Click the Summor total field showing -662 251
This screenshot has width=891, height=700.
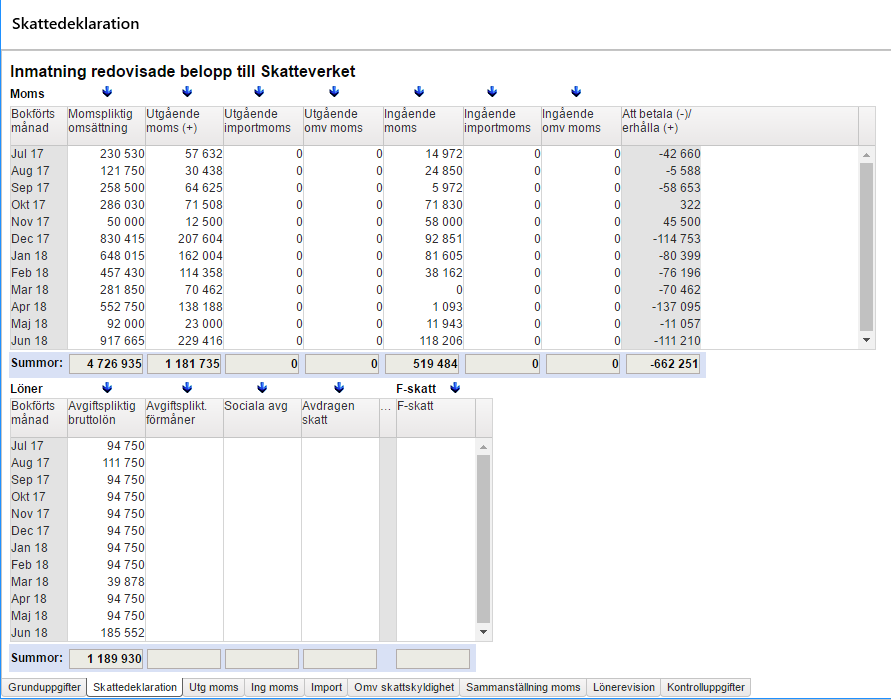663,364
